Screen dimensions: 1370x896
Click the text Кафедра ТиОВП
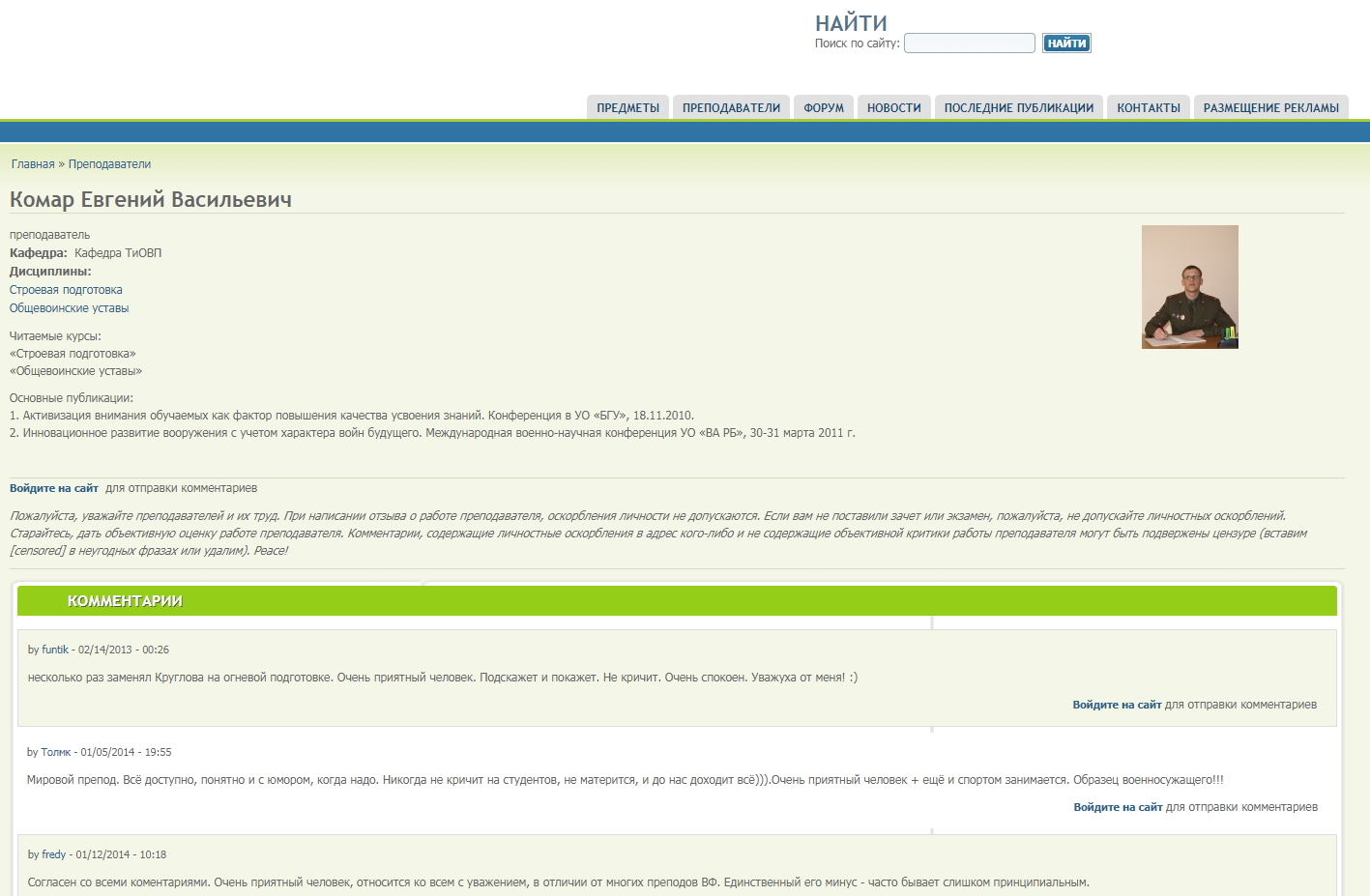[x=118, y=253]
